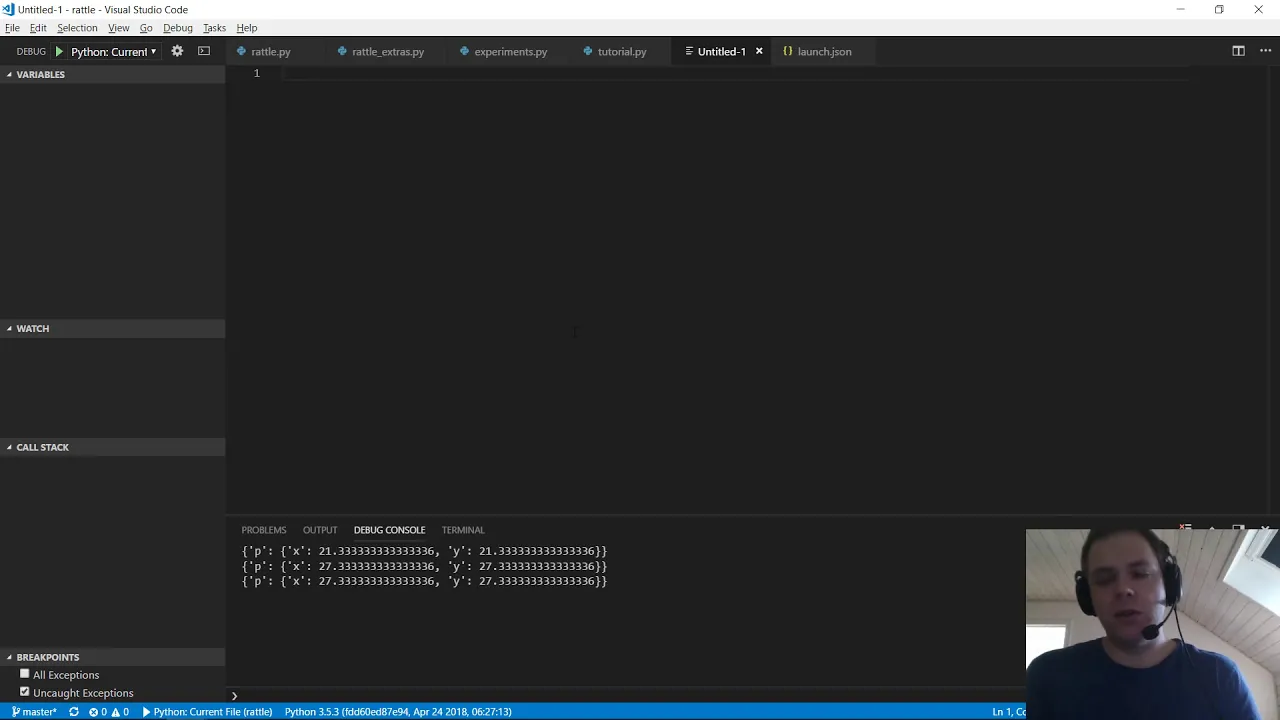Viewport: 1280px width, 720px height.
Task: Click the split editor icon
Action: (x=1238, y=51)
